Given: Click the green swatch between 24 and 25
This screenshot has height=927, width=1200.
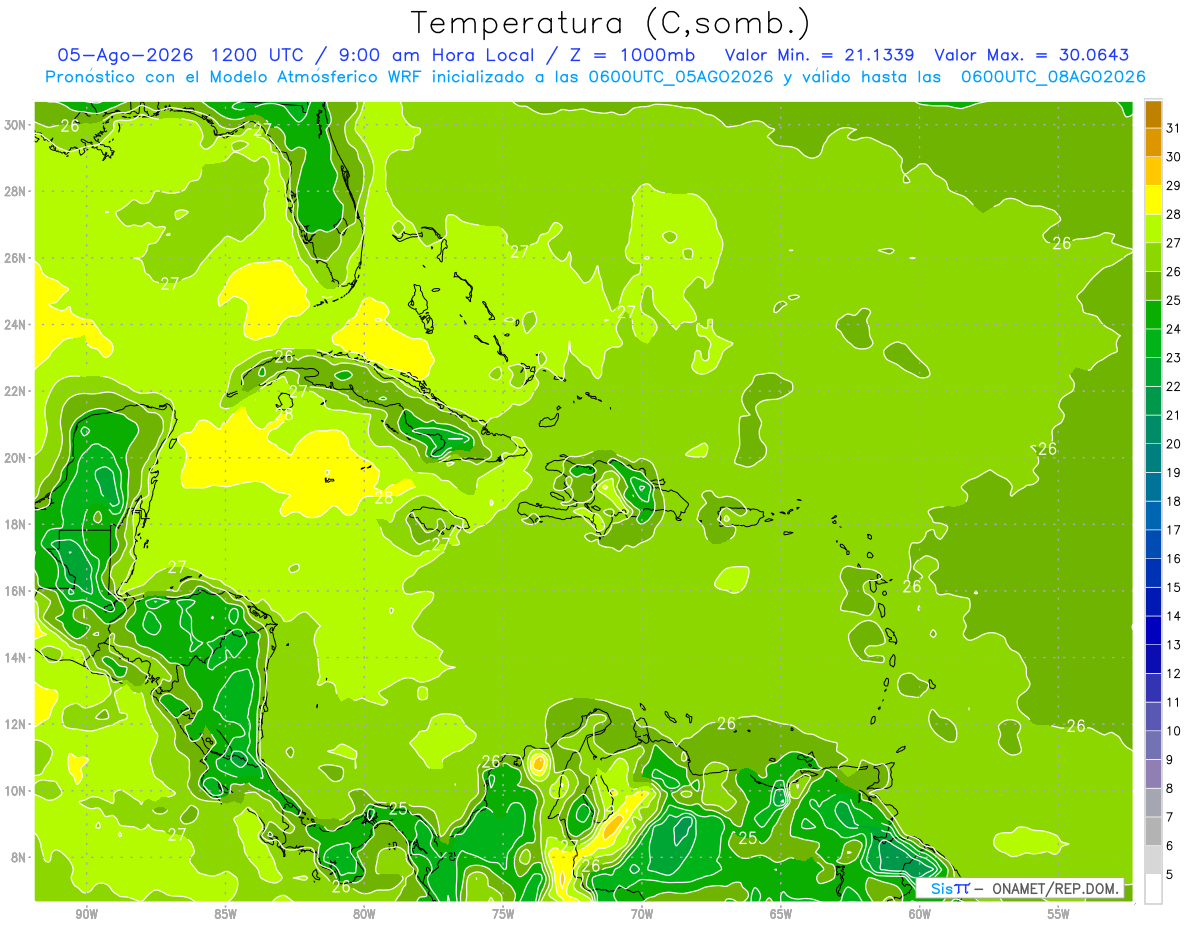Looking at the screenshot, I should [1153, 314].
